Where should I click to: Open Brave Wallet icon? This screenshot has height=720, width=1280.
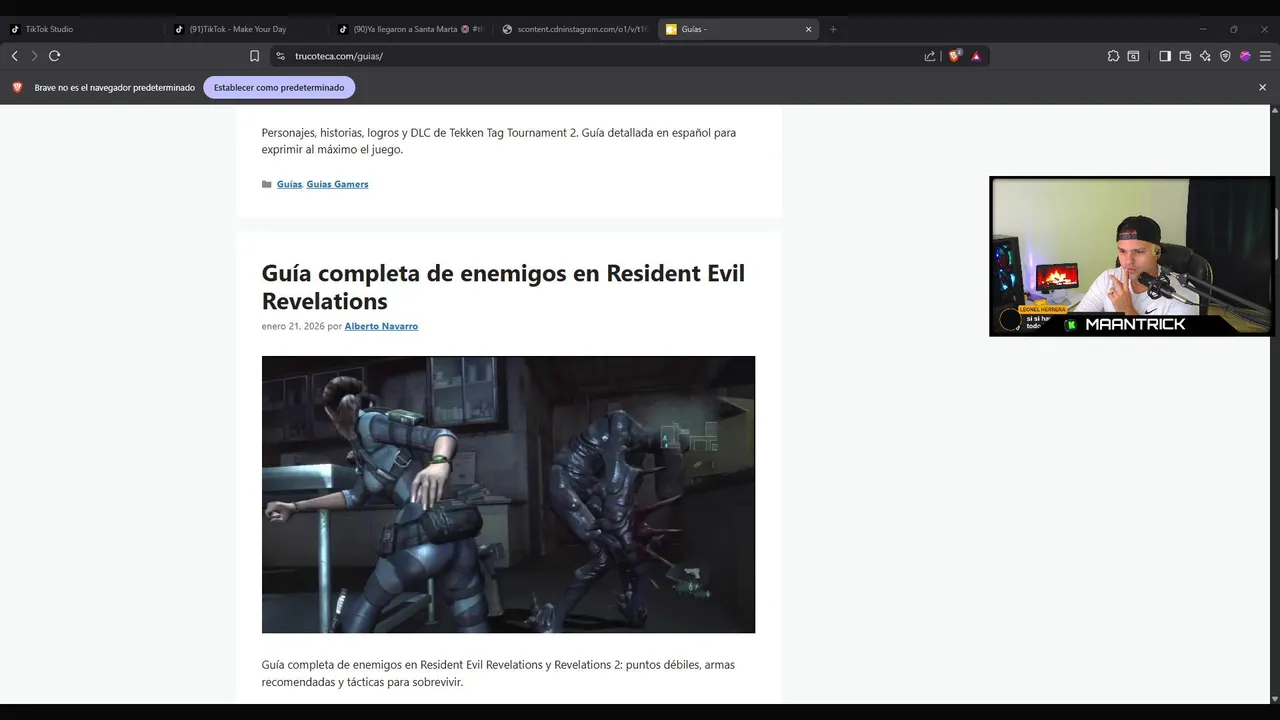(x=1185, y=56)
